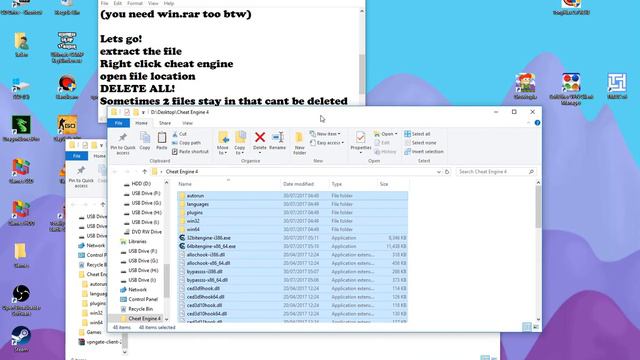Viewport: 640px width, 360px height.
Task: Click Cut in the Clipboard group
Action: point(179,134)
